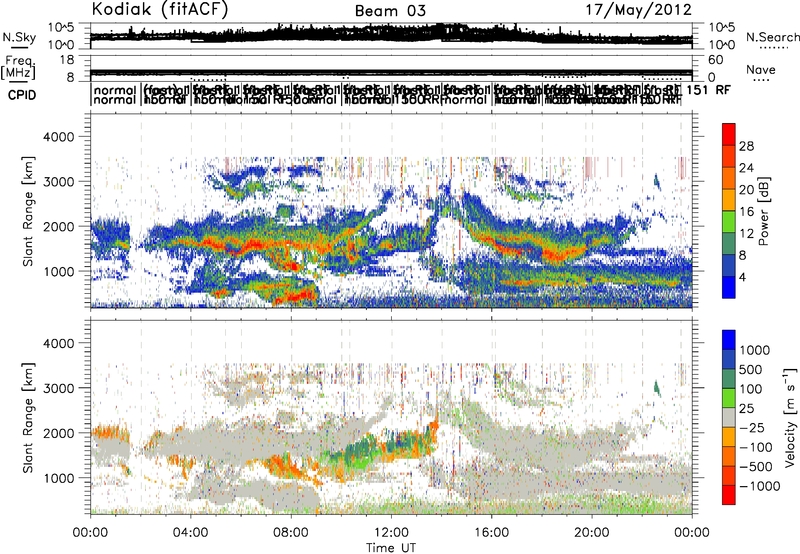
Task: Click the '12:00' time axis tick label
Action: [391, 533]
